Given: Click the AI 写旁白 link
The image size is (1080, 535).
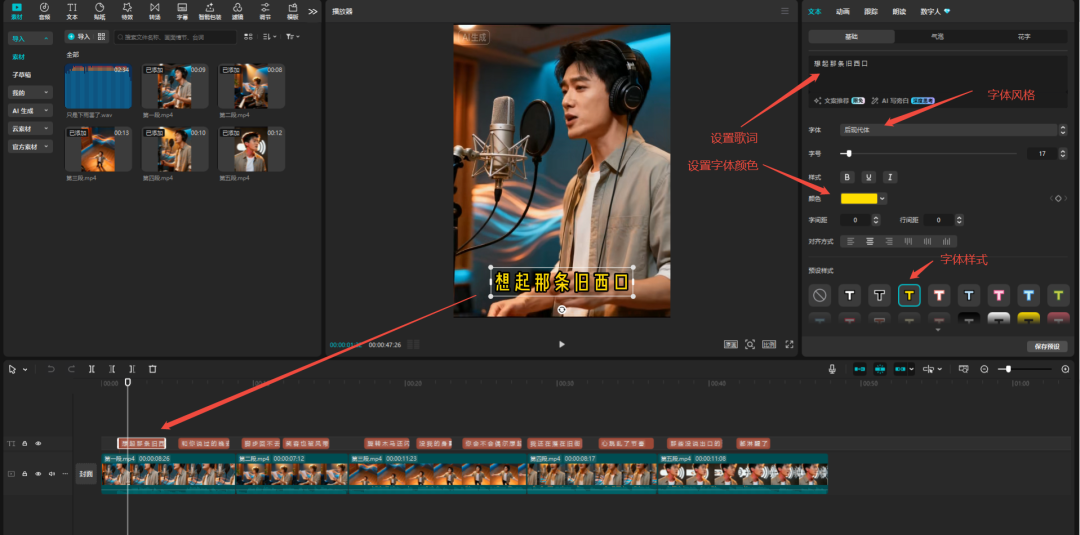Looking at the screenshot, I should [x=902, y=100].
